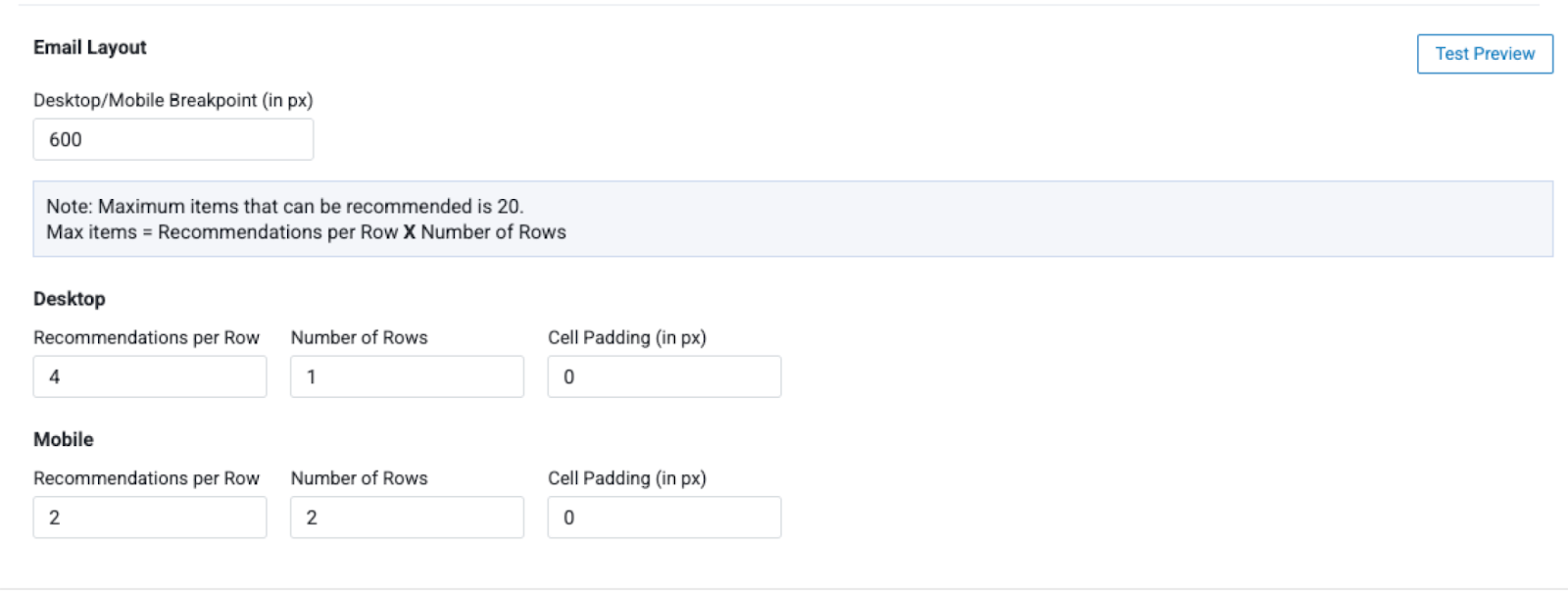Click Mobile's Number of Rows label
The height and width of the screenshot is (597, 1568).
pyautogui.click(x=359, y=478)
